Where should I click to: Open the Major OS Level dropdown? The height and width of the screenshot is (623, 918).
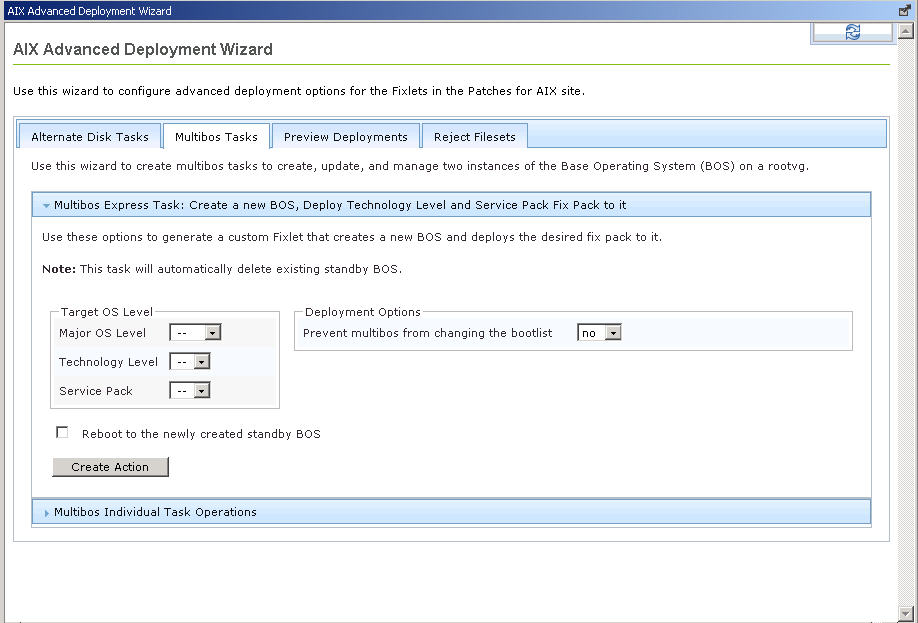pos(195,333)
